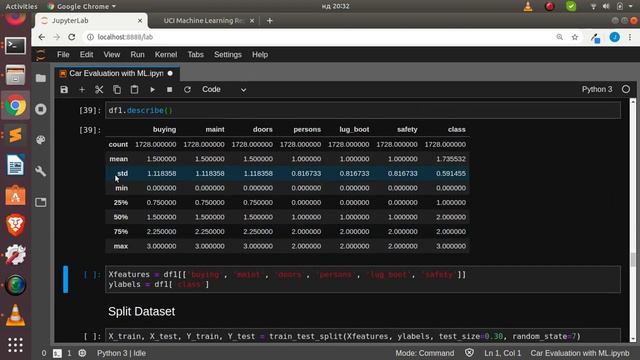The height and width of the screenshot is (360, 640).
Task: Click the browser extension icon beside star
Action: tap(596, 38)
